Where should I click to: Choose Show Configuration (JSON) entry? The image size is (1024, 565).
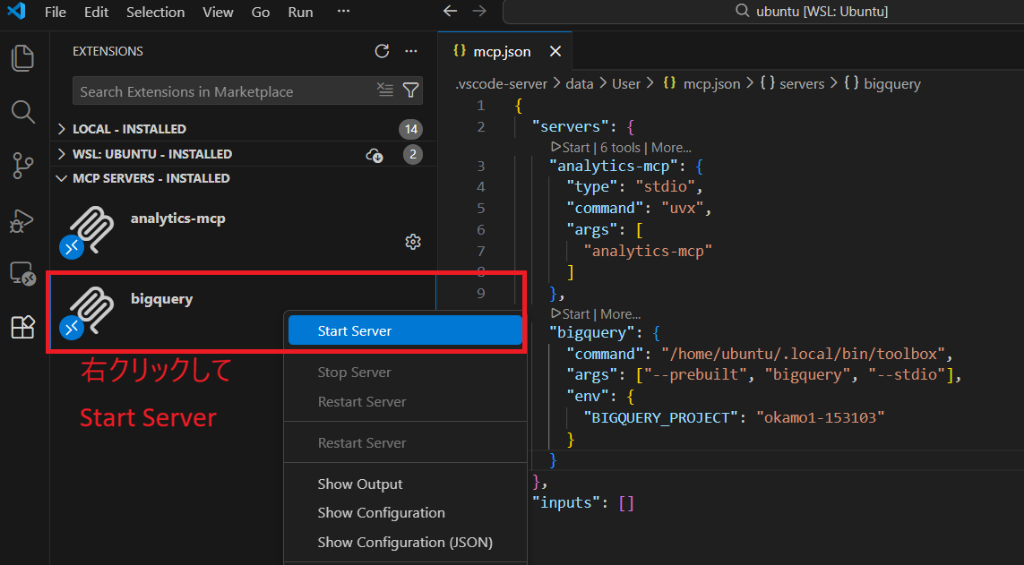tap(405, 542)
